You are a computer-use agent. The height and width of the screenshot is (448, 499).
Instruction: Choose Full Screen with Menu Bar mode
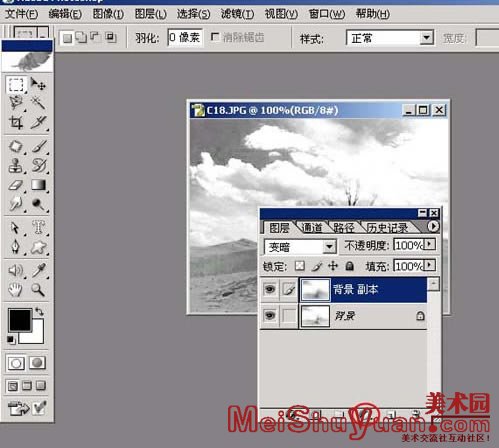pyautogui.click(x=27, y=386)
